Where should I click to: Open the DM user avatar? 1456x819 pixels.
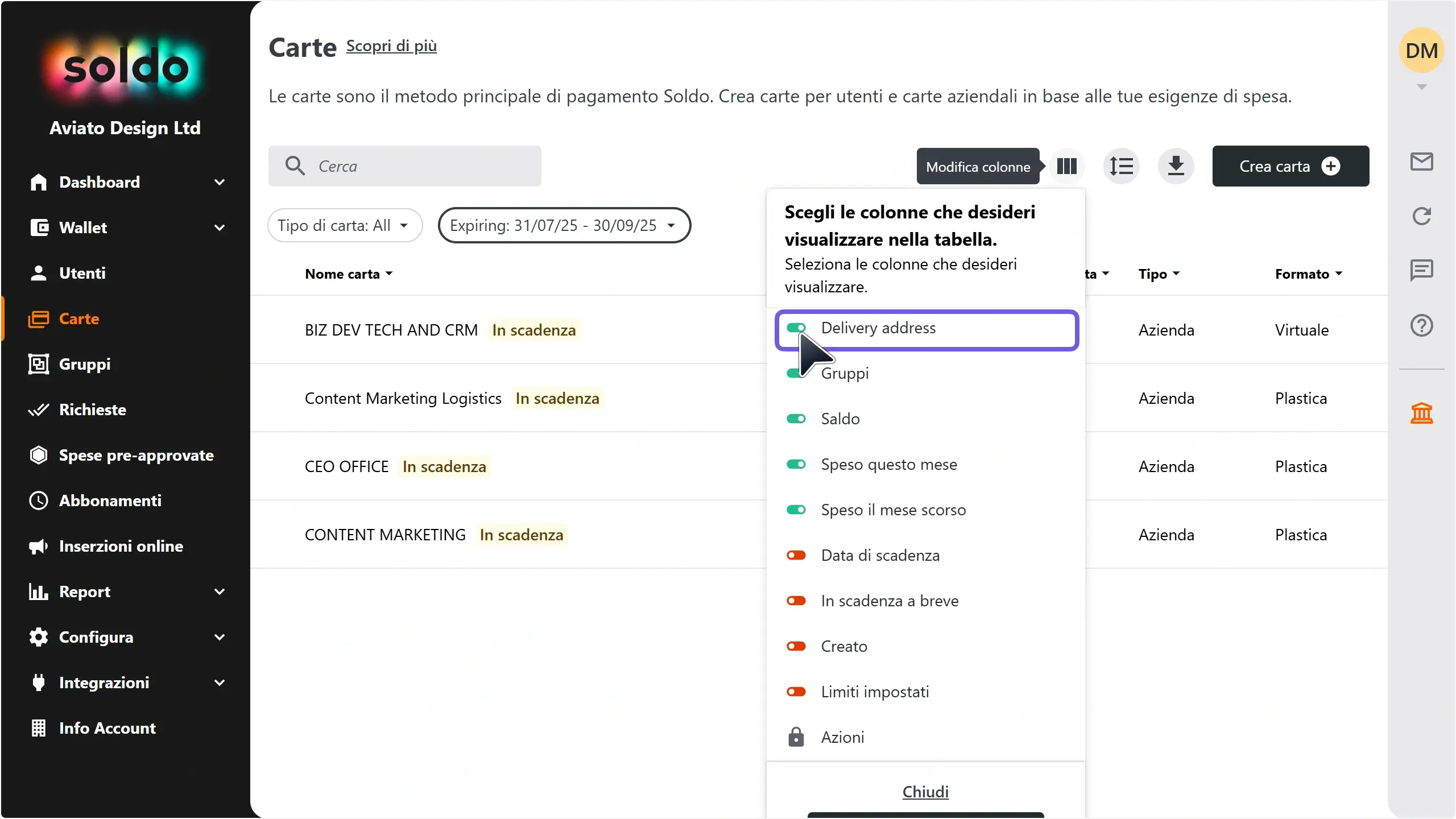click(1421, 50)
